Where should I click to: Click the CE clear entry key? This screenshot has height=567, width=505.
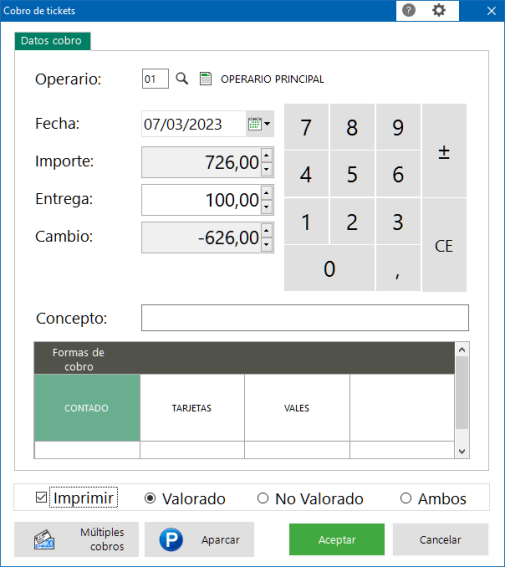click(x=444, y=245)
